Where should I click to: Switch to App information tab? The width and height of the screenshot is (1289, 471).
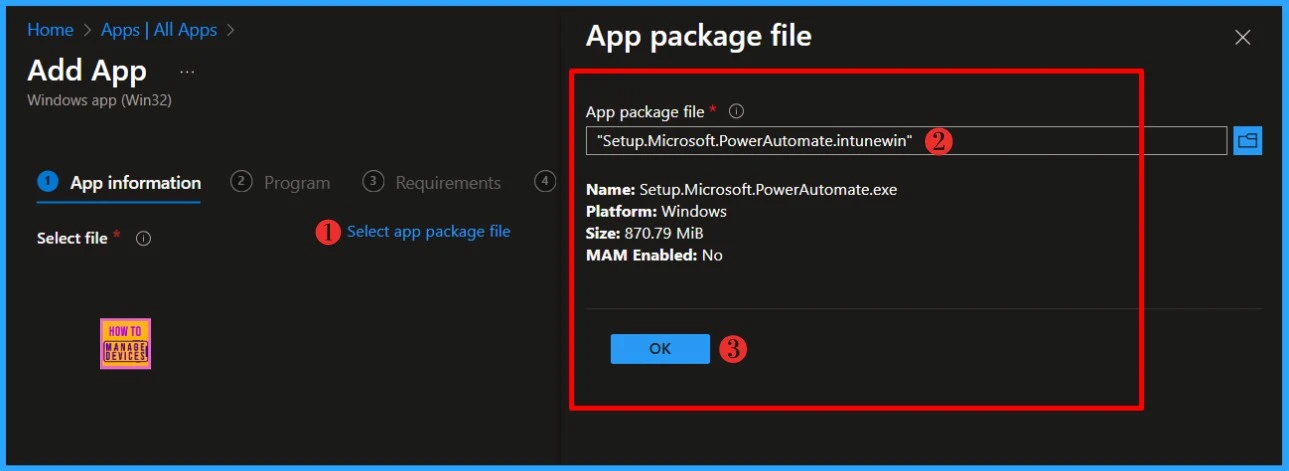[x=119, y=183]
